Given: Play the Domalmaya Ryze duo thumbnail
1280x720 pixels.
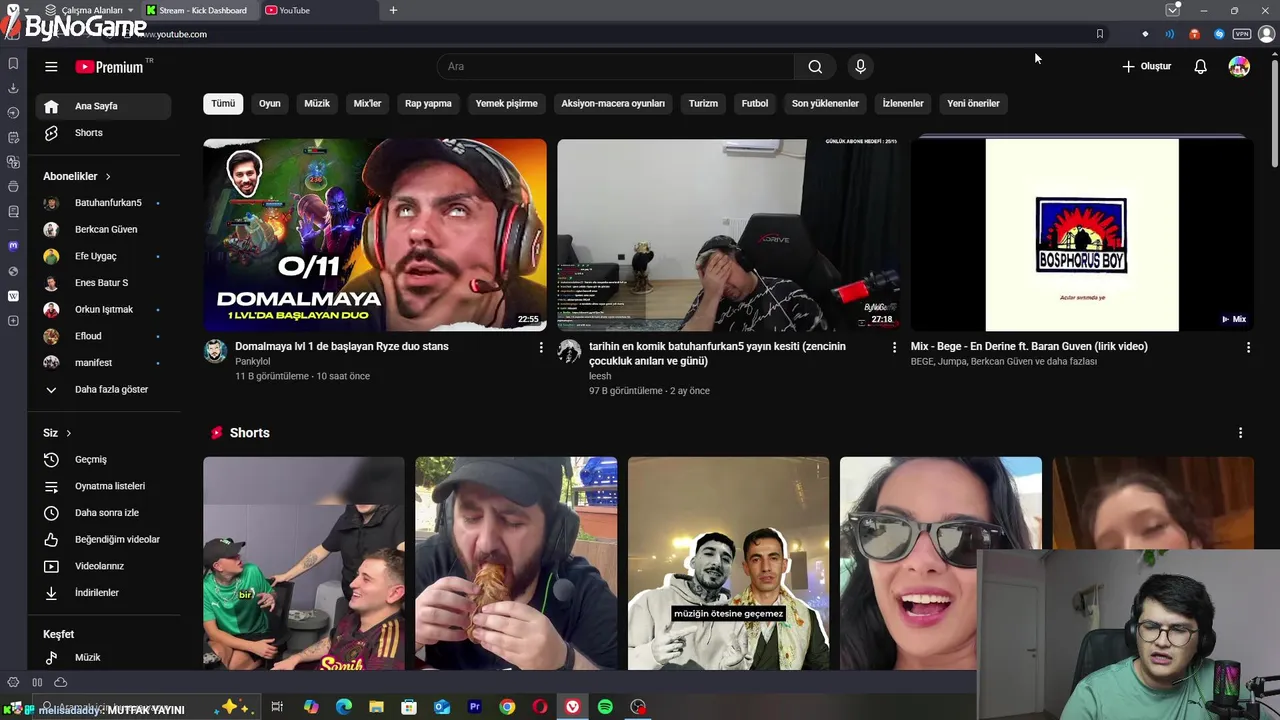Looking at the screenshot, I should [375, 235].
